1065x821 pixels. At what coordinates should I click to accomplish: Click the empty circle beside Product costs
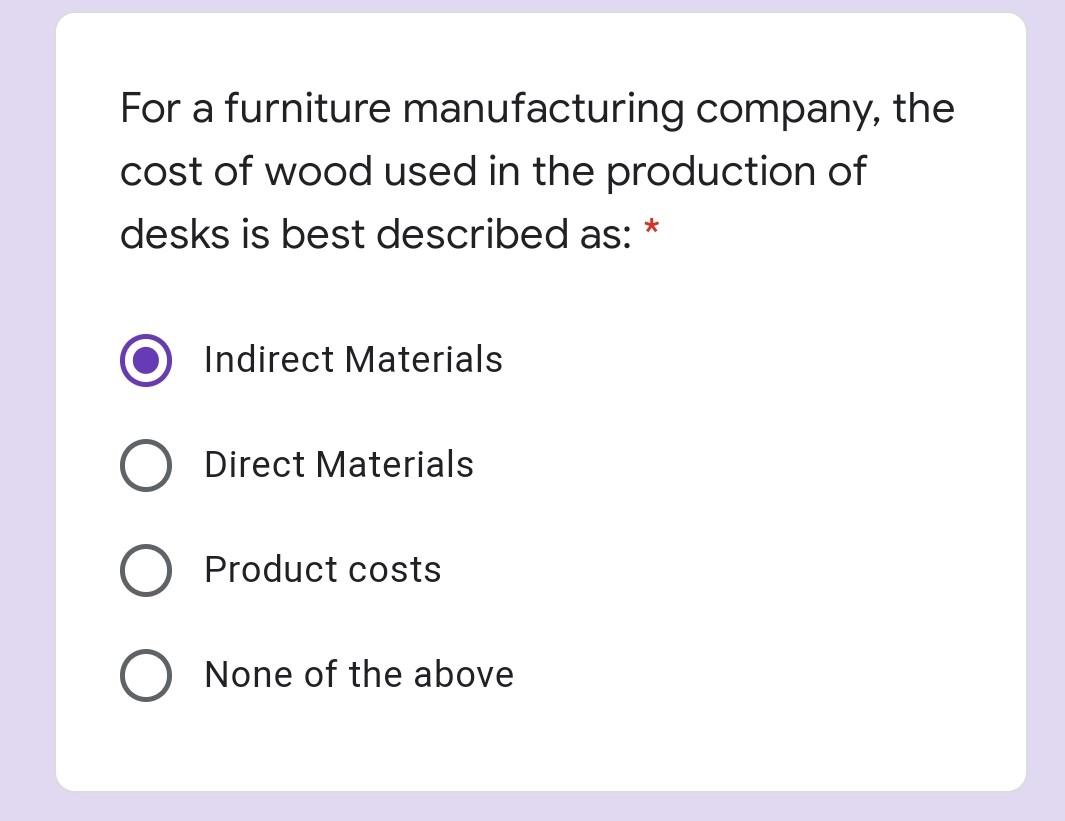(x=145, y=570)
